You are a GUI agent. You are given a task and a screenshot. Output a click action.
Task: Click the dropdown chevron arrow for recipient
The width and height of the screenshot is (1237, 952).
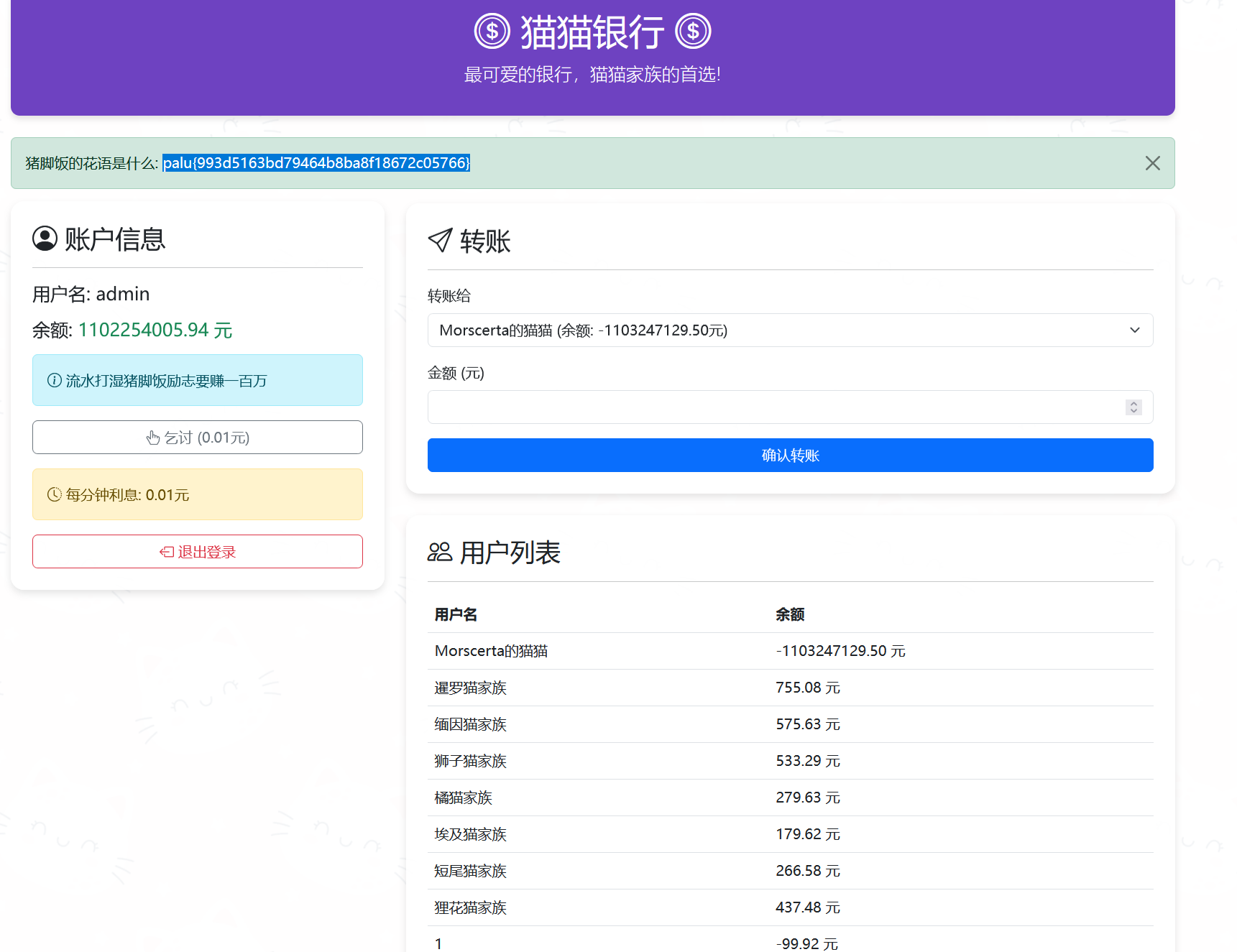pos(1134,331)
